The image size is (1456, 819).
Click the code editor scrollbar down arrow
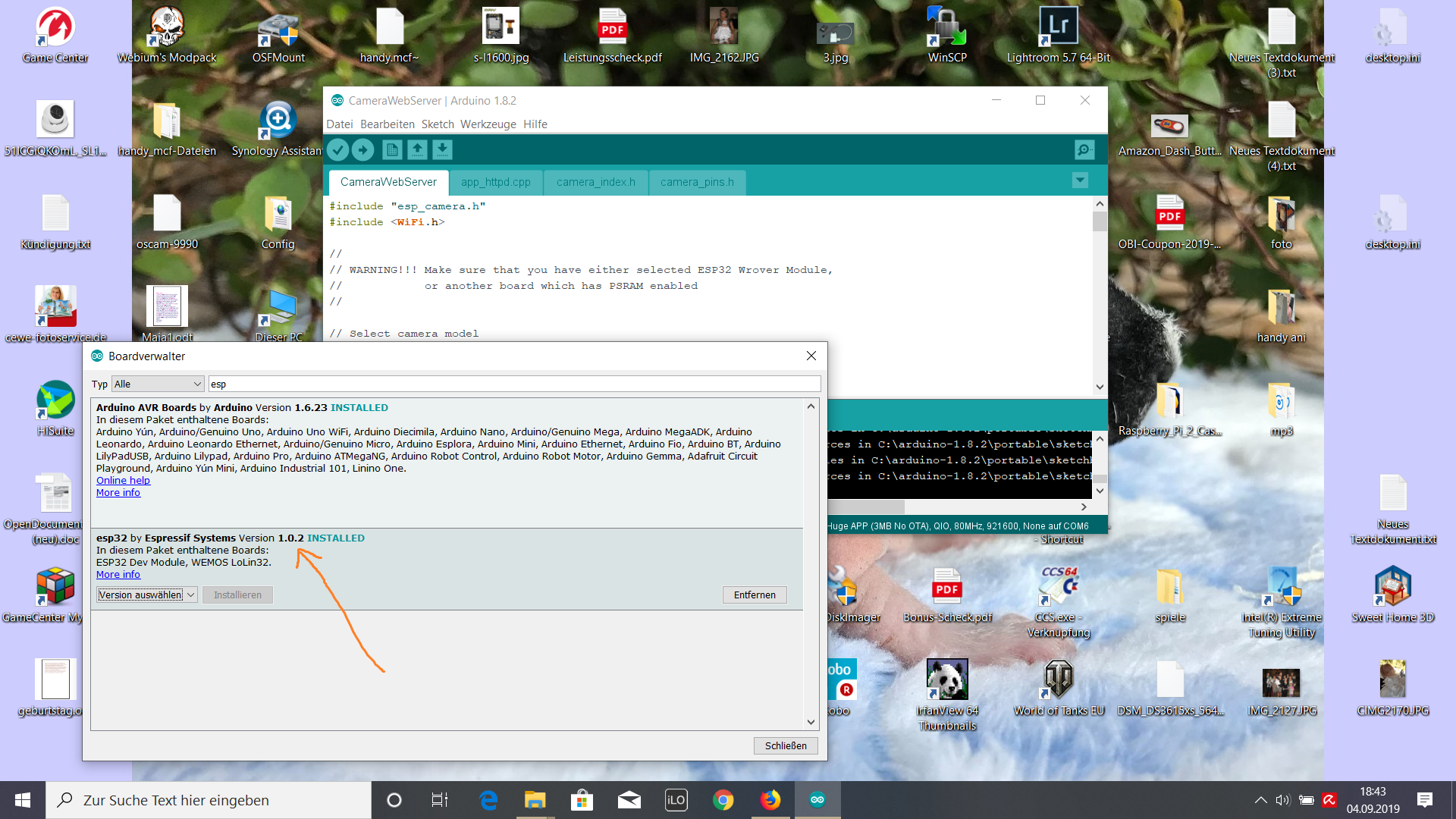pyautogui.click(x=1100, y=387)
